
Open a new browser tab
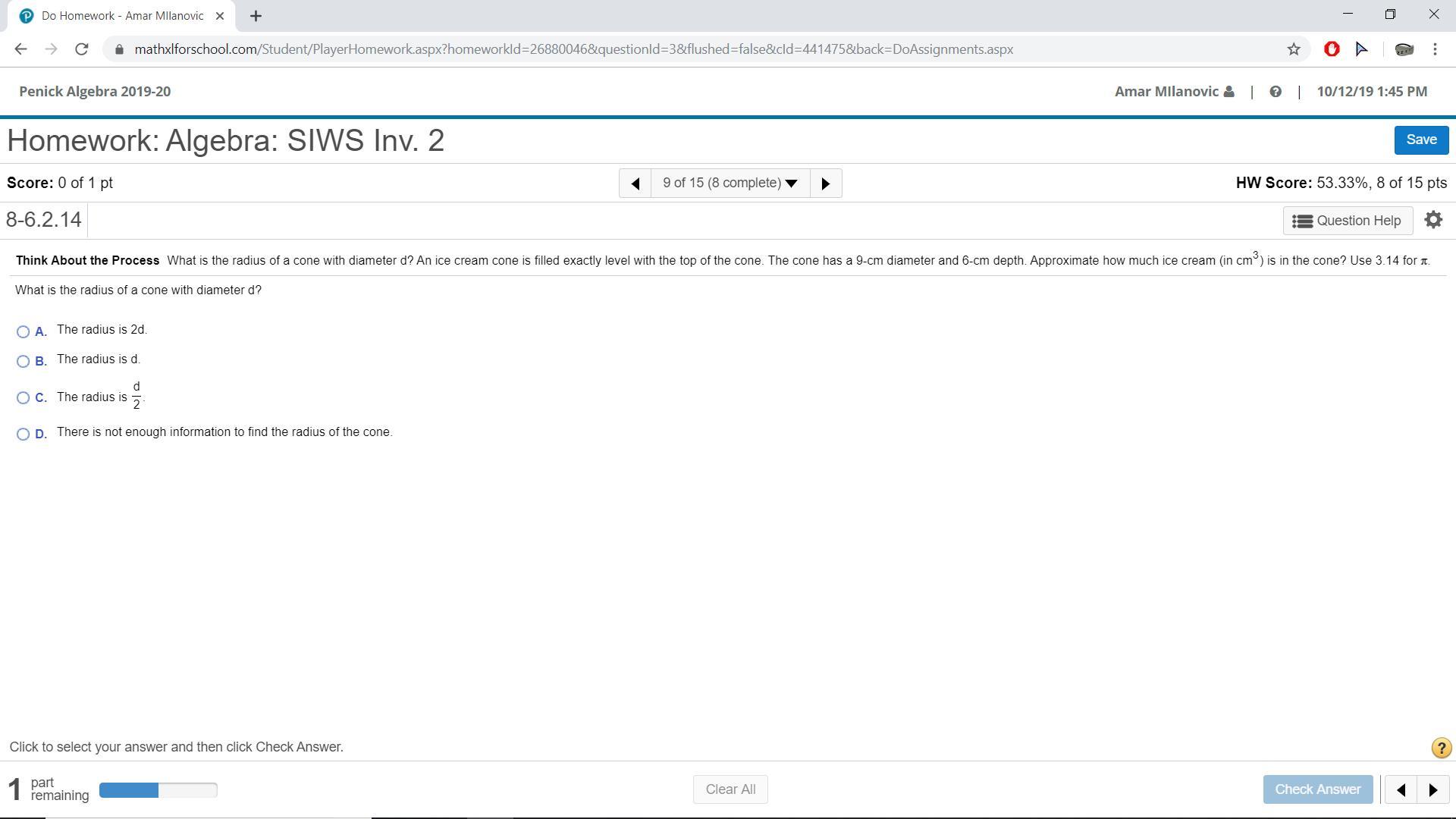click(x=256, y=16)
